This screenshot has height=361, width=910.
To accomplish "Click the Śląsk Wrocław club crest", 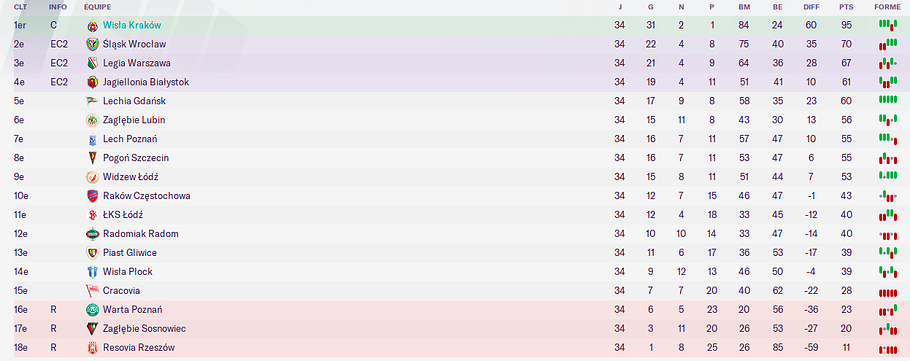I will pyautogui.click(x=92, y=45).
